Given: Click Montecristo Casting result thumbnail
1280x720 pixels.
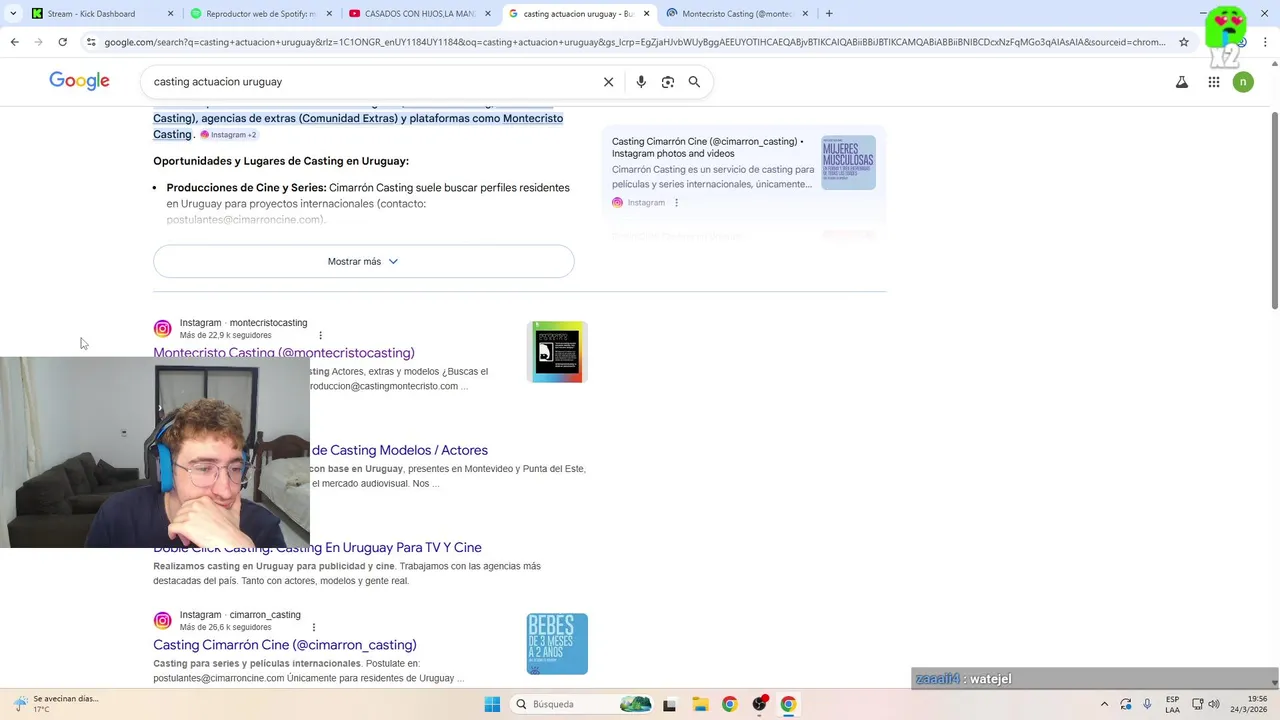Looking at the screenshot, I should point(557,352).
